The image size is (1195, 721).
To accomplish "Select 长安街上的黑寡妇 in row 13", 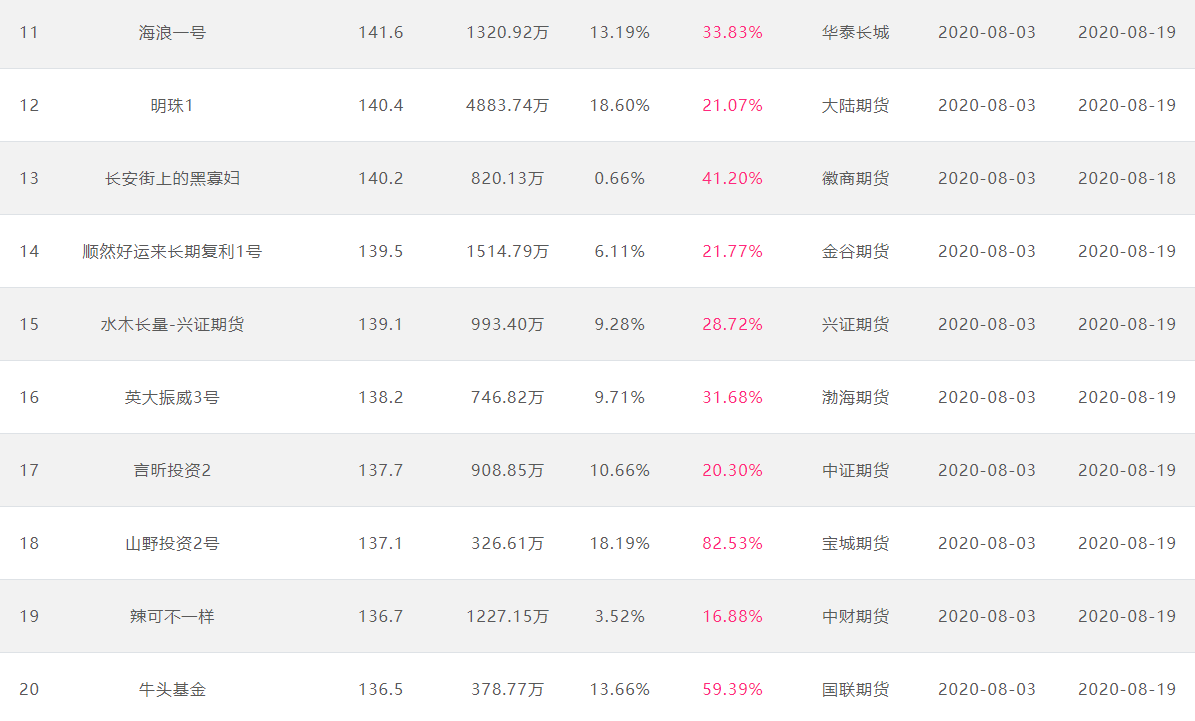I will pos(172,178).
